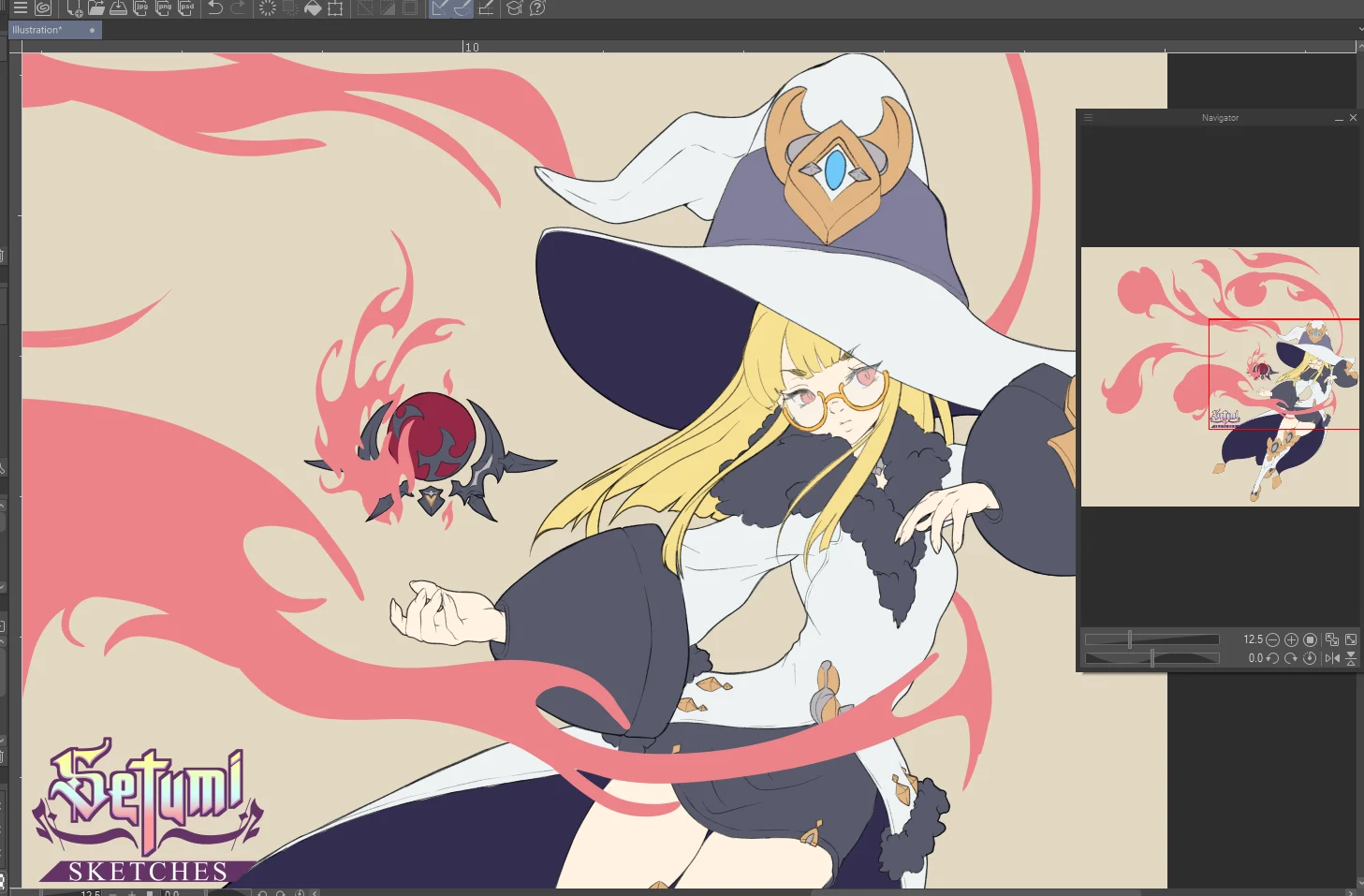
Task: Zoom in using Navigator plus button
Action: coord(1291,639)
